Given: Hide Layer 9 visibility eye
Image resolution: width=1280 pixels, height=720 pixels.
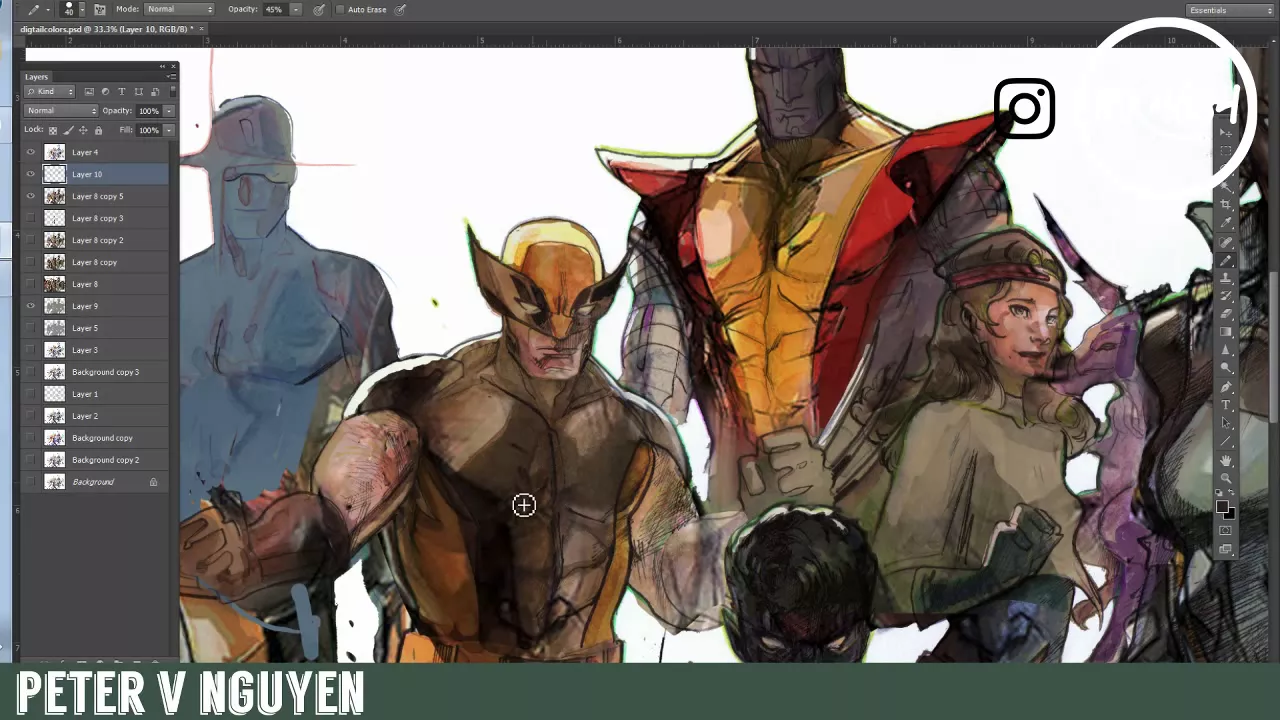Looking at the screenshot, I should coord(31,306).
